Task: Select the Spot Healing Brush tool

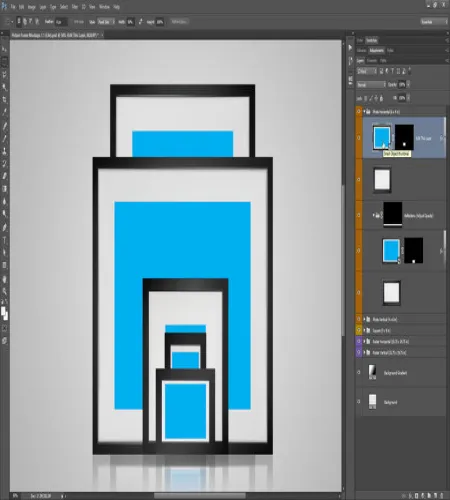Action: (4, 126)
